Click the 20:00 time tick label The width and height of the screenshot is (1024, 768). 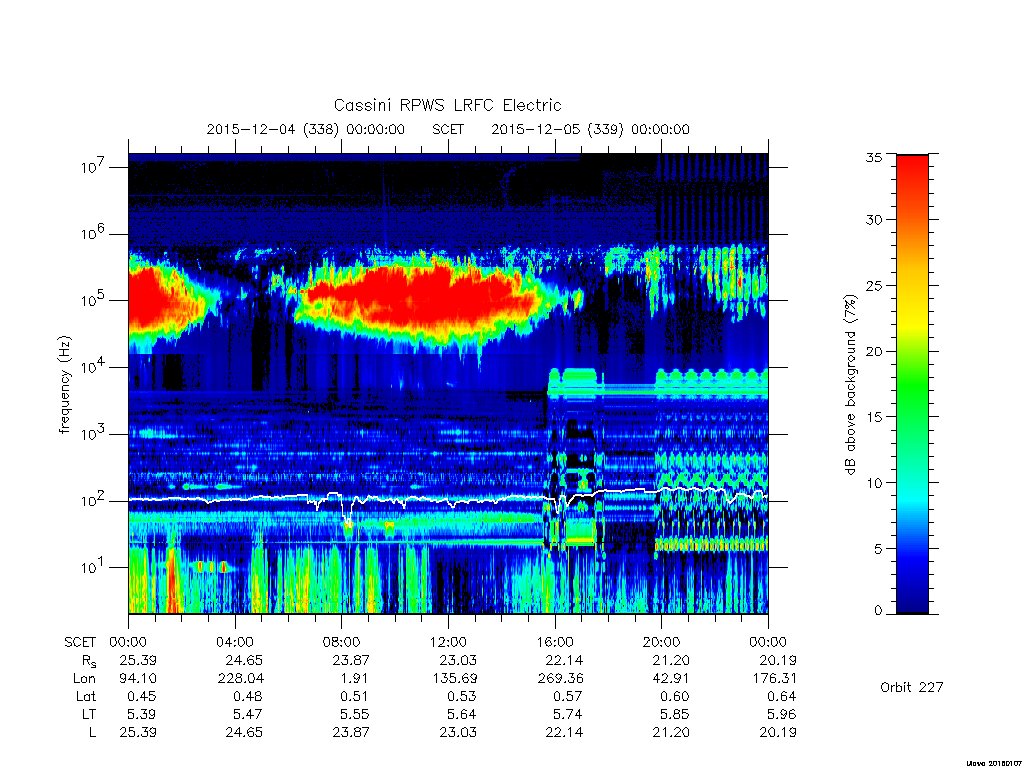coord(661,642)
